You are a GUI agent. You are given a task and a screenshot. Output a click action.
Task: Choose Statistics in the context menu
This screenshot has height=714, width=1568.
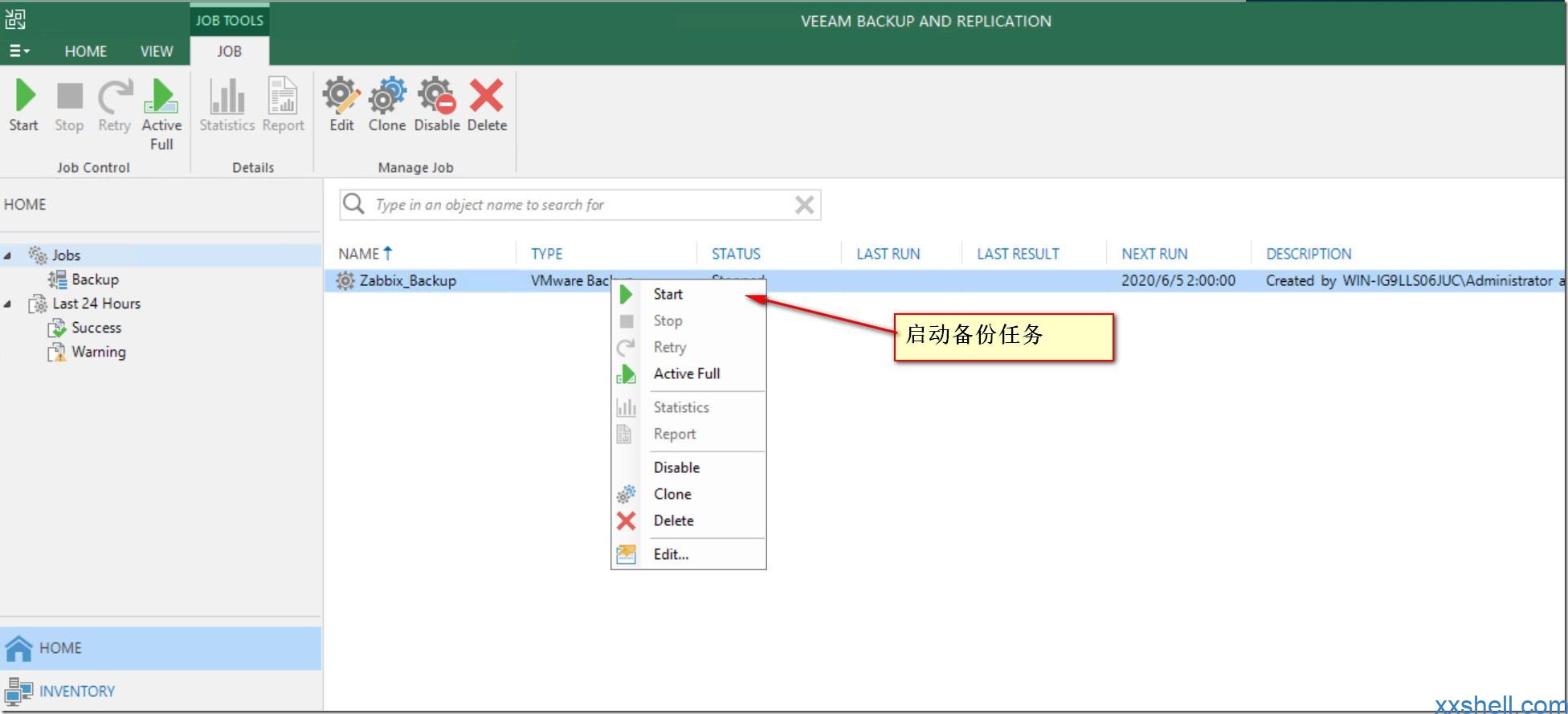click(688, 407)
